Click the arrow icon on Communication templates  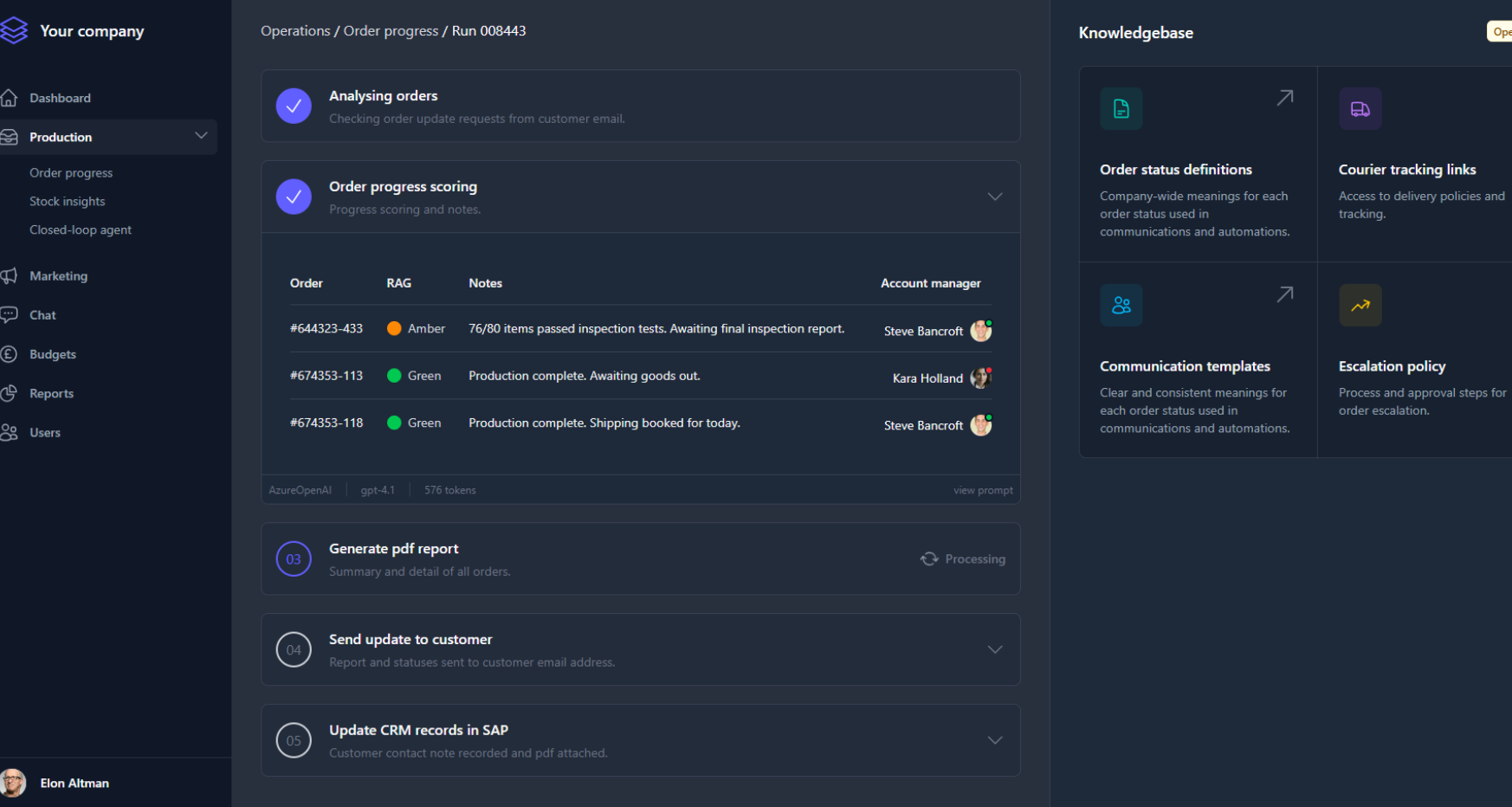click(x=1284, y=294)
